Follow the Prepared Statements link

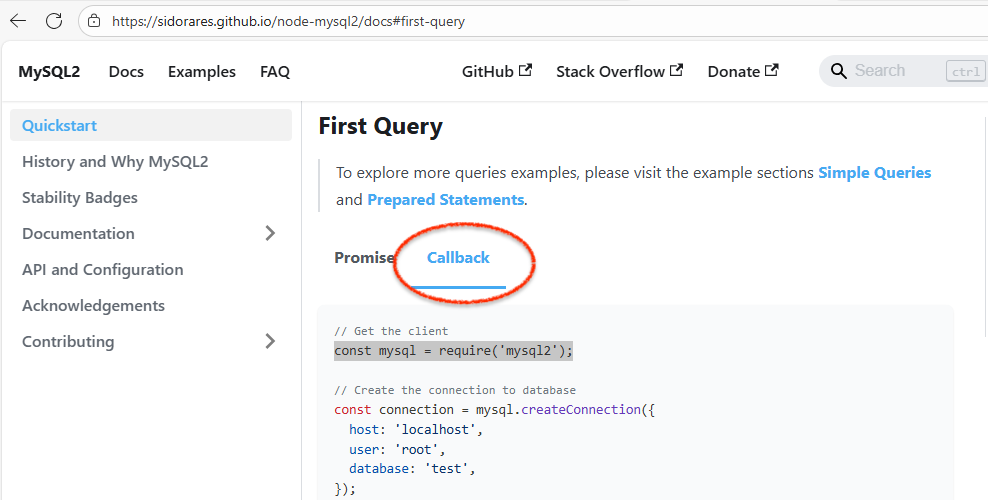pyautogui.click(x=445, y=200)
